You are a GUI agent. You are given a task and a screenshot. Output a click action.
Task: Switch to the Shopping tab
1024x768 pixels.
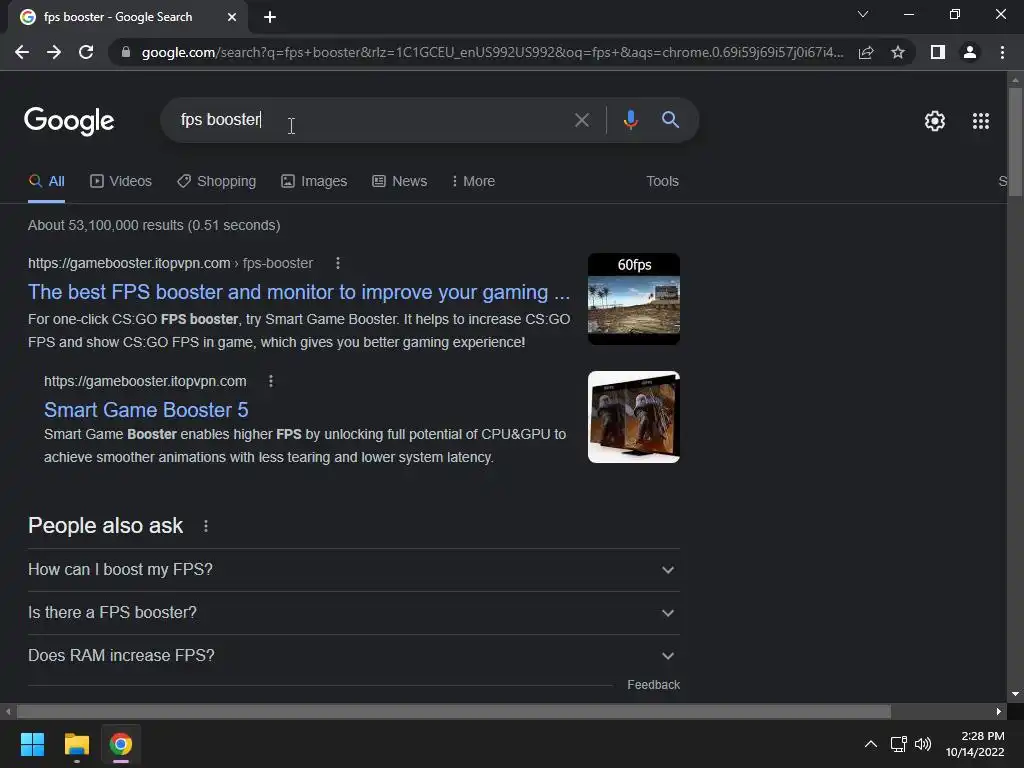(216, 181)
